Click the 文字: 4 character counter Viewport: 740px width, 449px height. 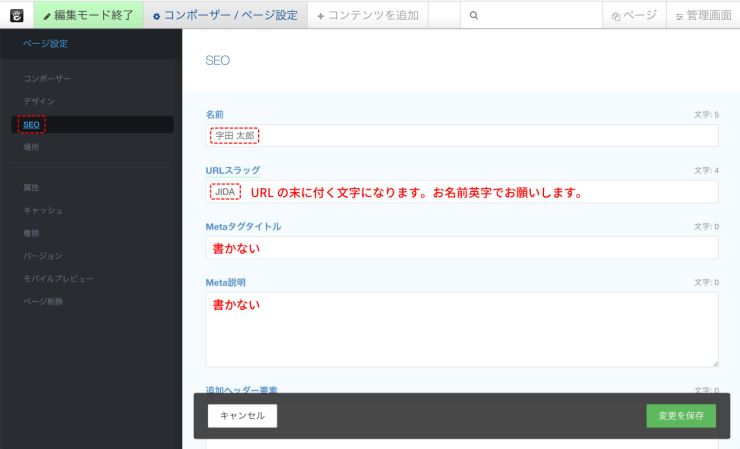[706, 170]
